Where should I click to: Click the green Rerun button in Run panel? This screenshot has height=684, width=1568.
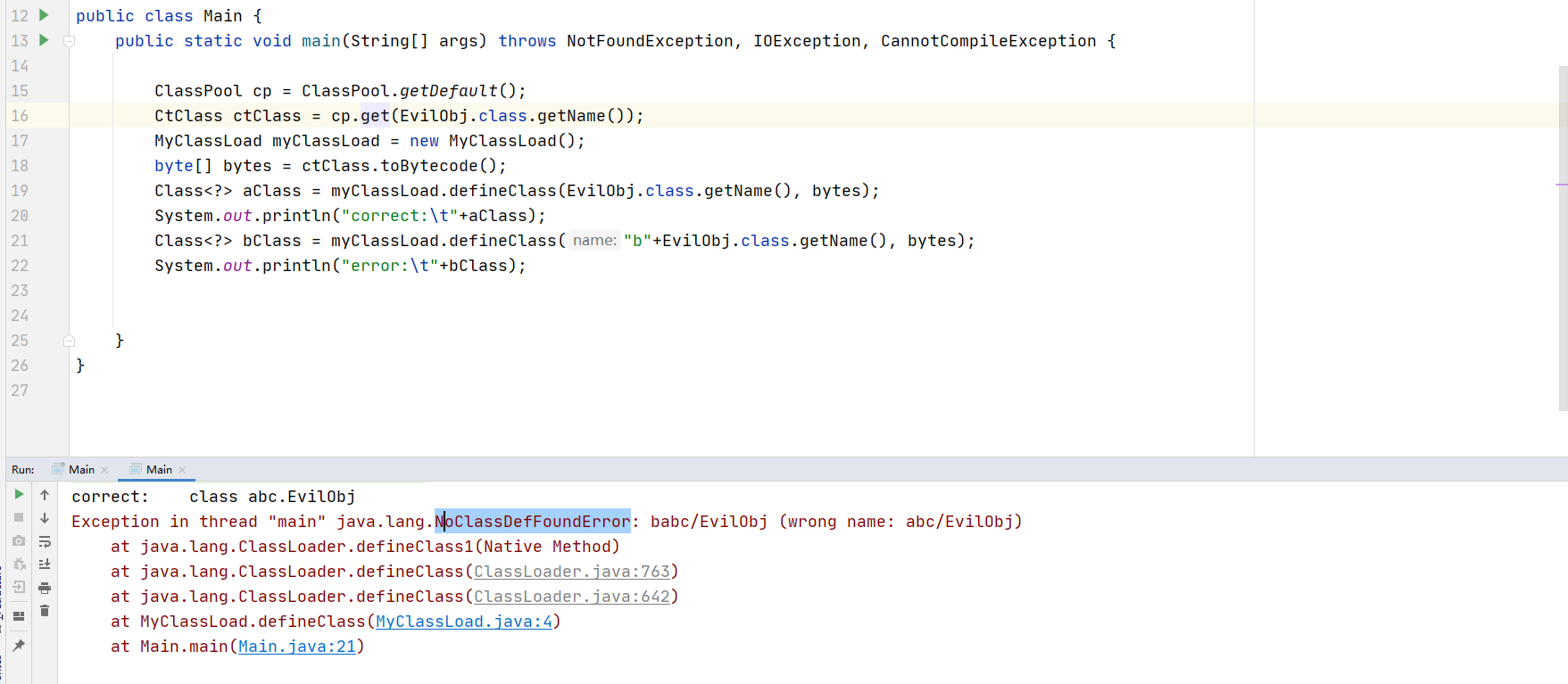[x=19, y=494]
